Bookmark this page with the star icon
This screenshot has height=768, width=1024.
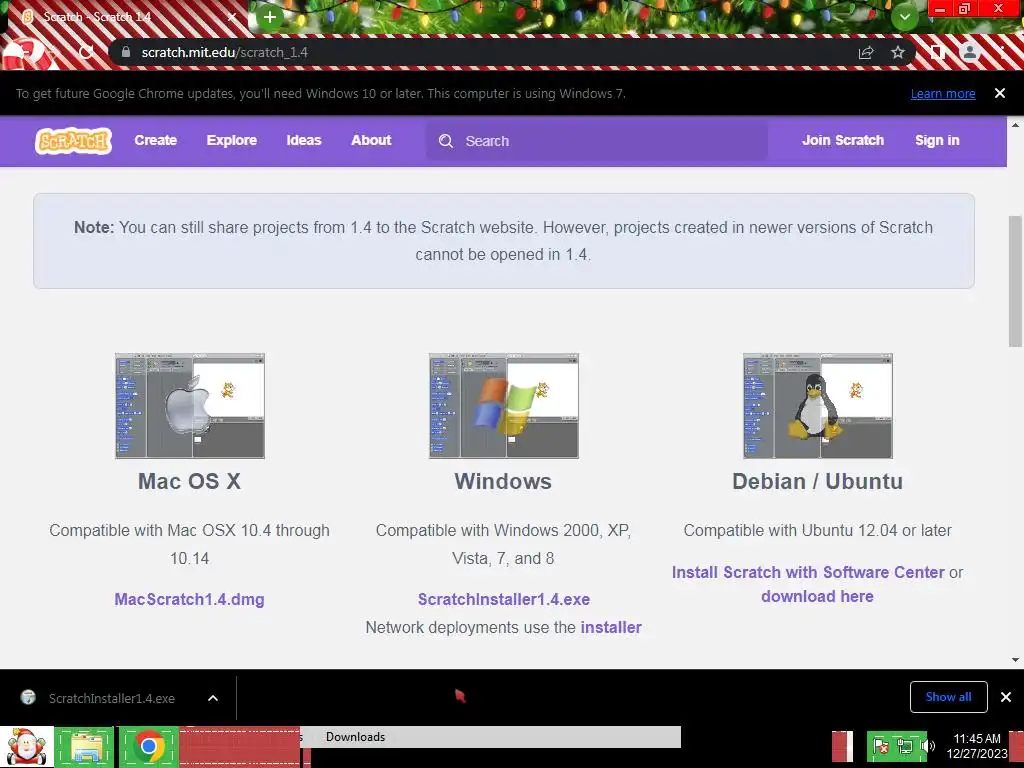click(898, 52)
